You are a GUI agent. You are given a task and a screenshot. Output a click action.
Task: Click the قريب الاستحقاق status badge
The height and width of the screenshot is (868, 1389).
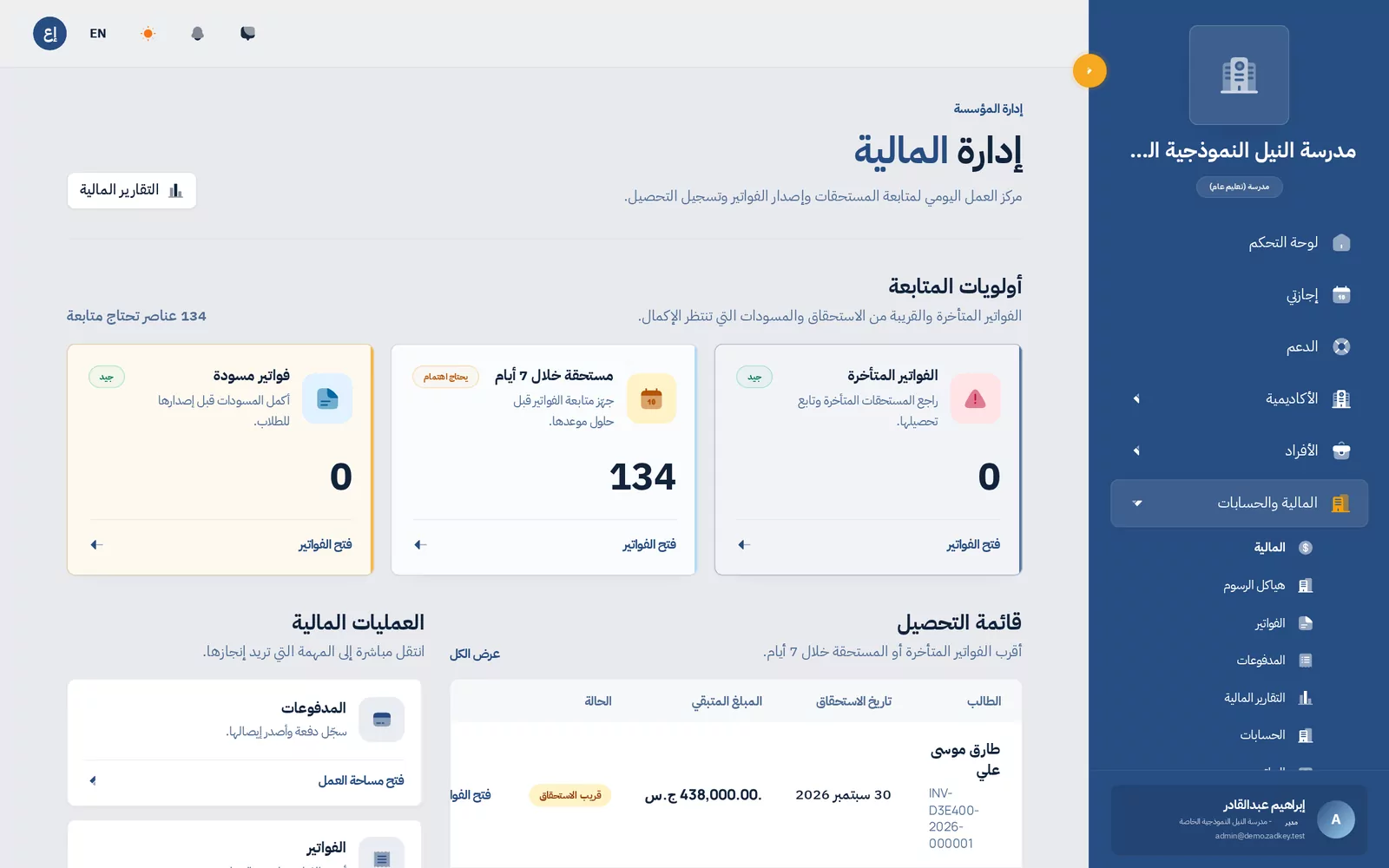point(570,795)
